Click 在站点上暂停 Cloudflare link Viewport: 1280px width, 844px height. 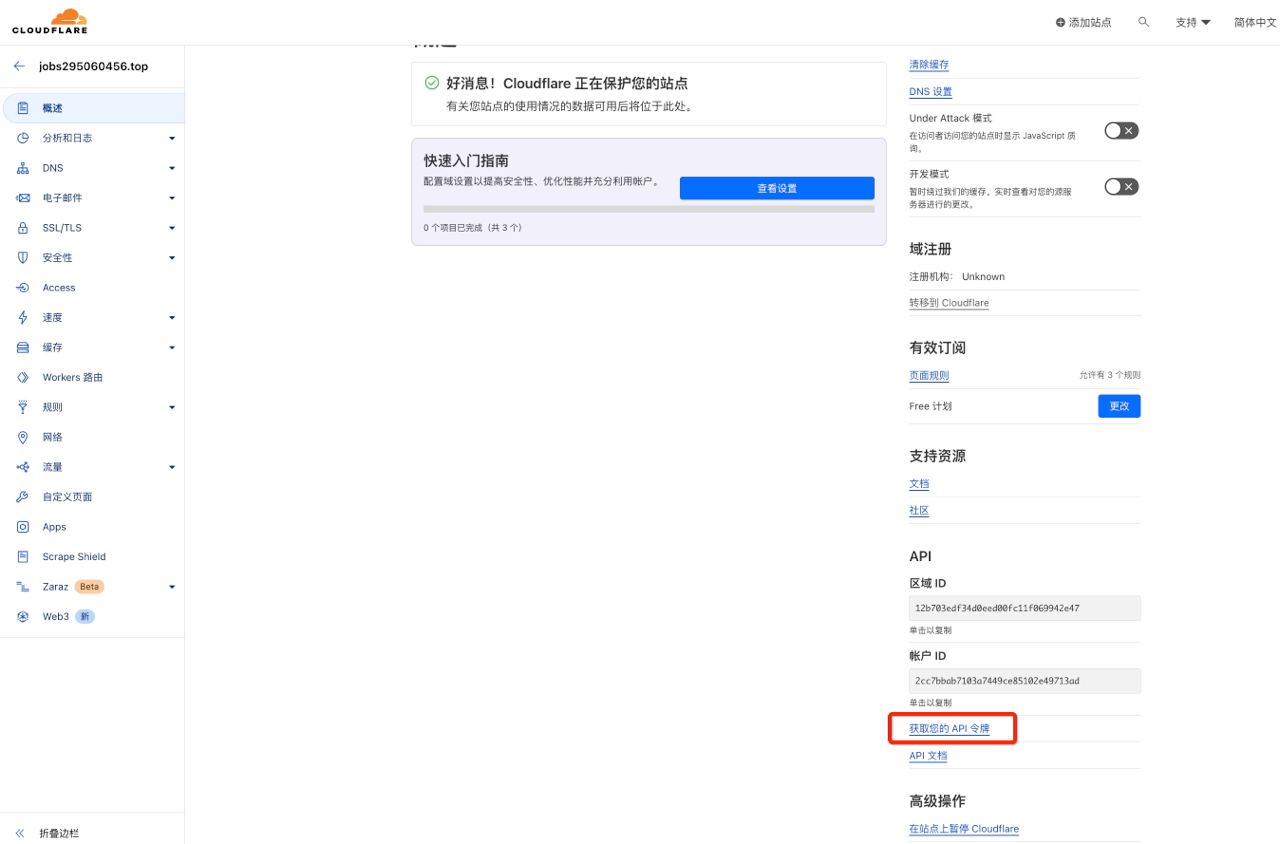coord(964,829)
